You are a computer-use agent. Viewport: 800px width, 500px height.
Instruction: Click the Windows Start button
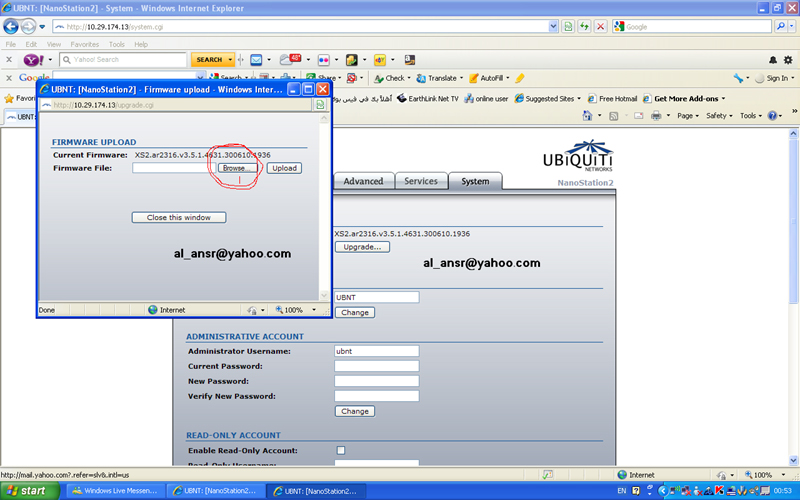(30, 491)
